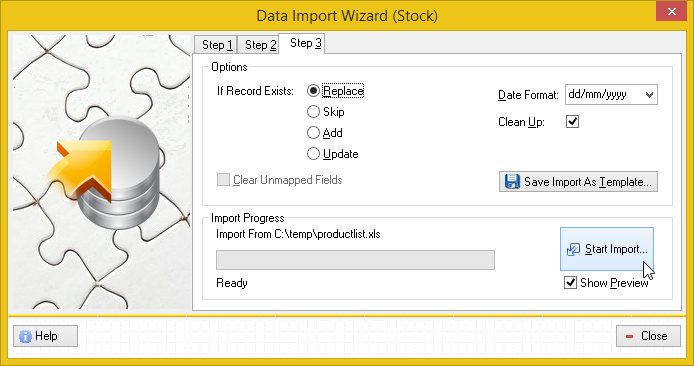Viewport: 694px width, 366px height.
Task: Select the Replace radio option
Action: pyautogui.click(x=313, y=91)
